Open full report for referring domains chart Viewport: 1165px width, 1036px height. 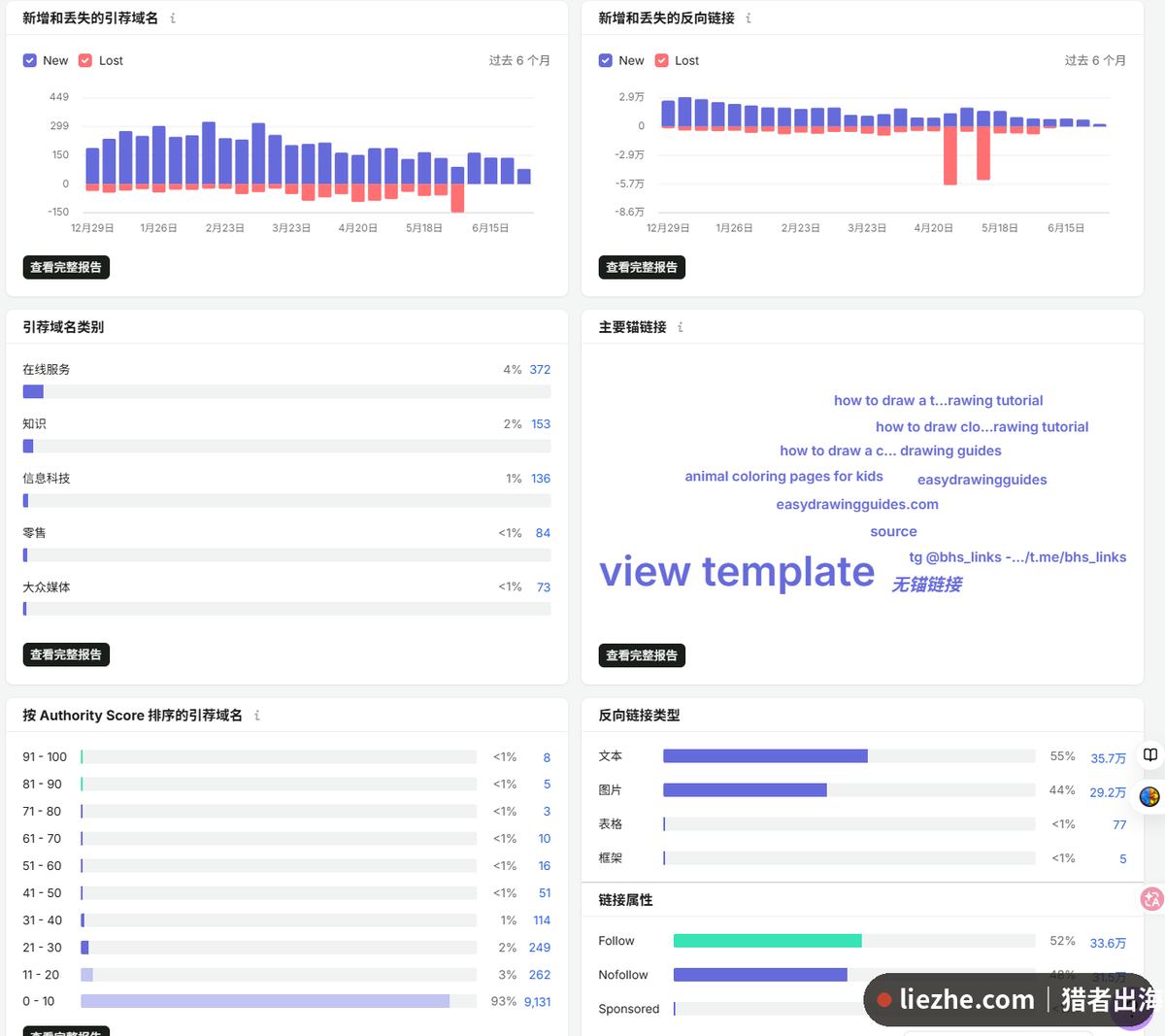(66, 267)
